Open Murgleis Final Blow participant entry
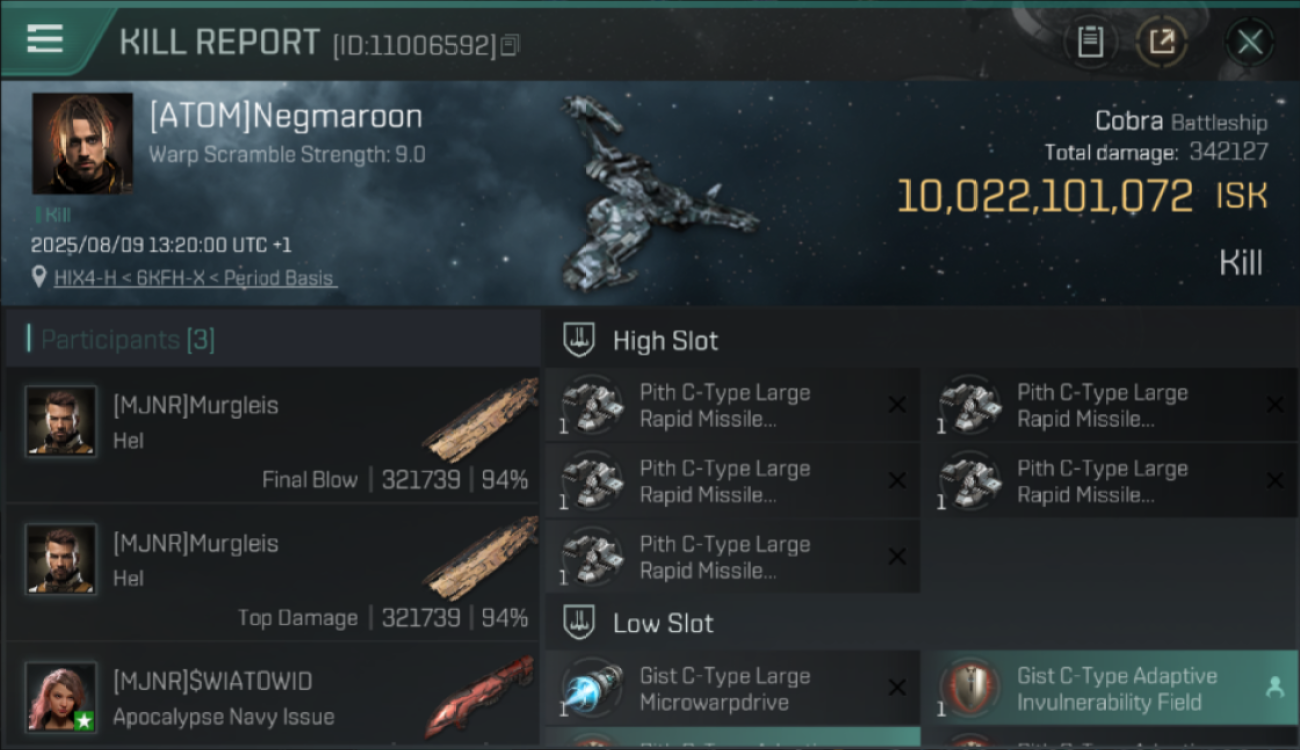 click(x=272, y=434)
